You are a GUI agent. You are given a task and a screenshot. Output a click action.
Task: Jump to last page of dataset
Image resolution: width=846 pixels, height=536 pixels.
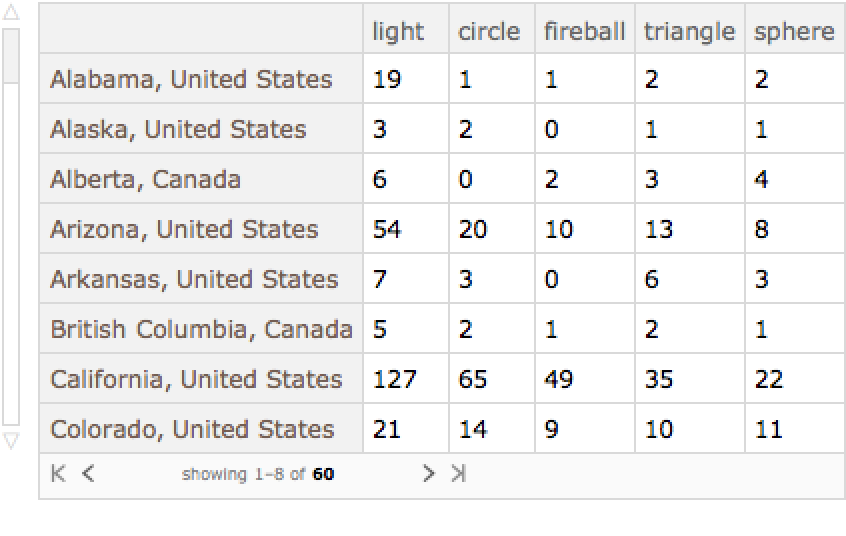click(x=459, y=474)
